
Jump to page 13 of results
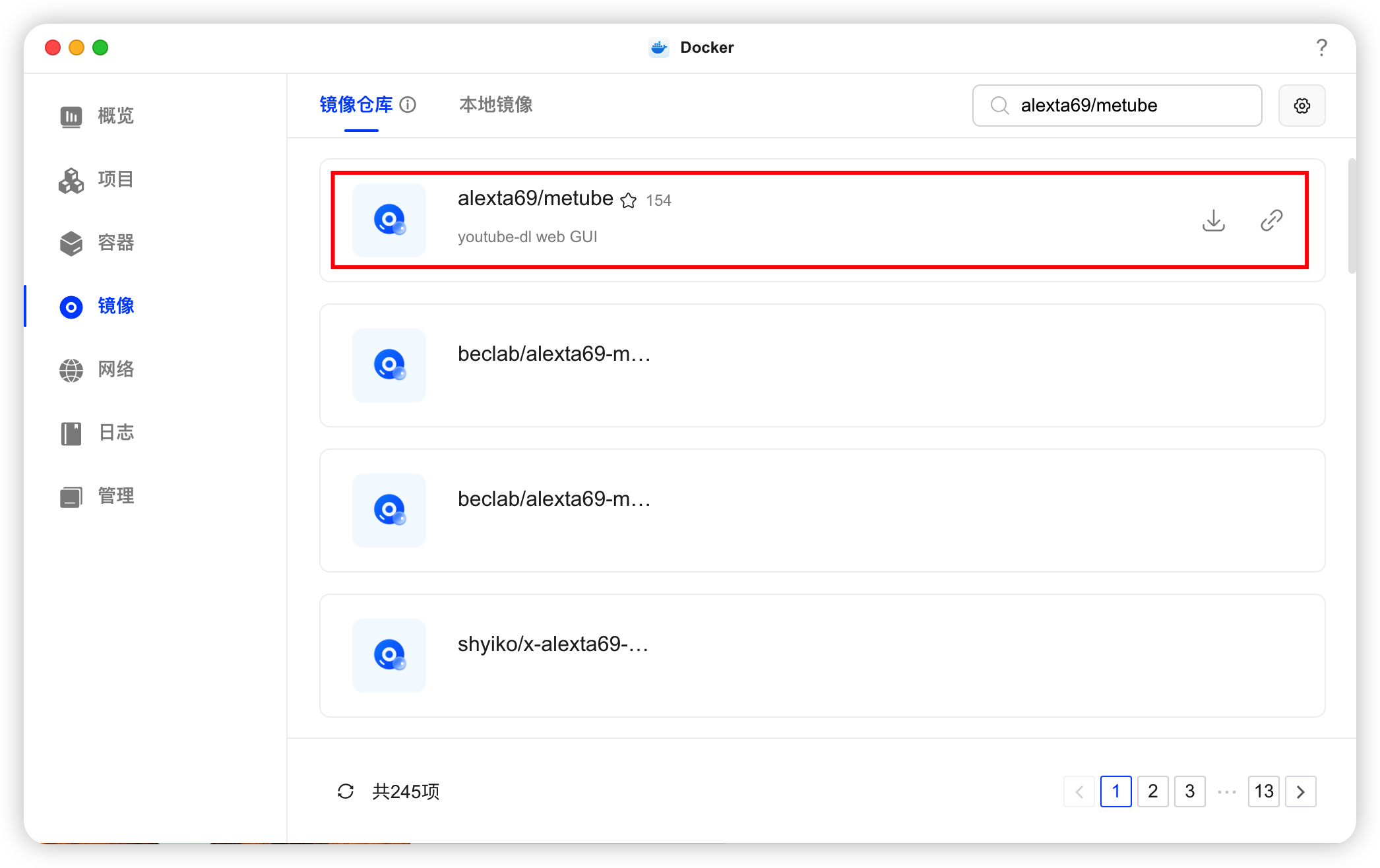point(1263,791)
